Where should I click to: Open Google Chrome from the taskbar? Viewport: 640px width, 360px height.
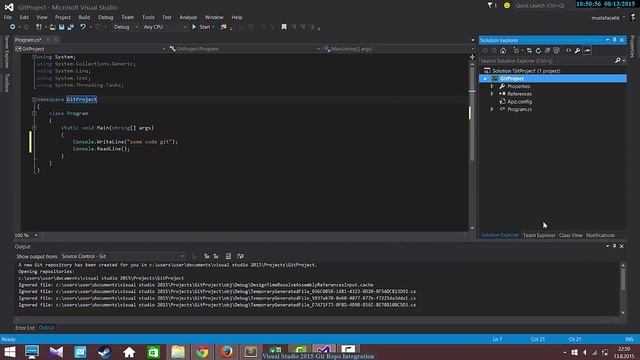[x=202, y=352]
